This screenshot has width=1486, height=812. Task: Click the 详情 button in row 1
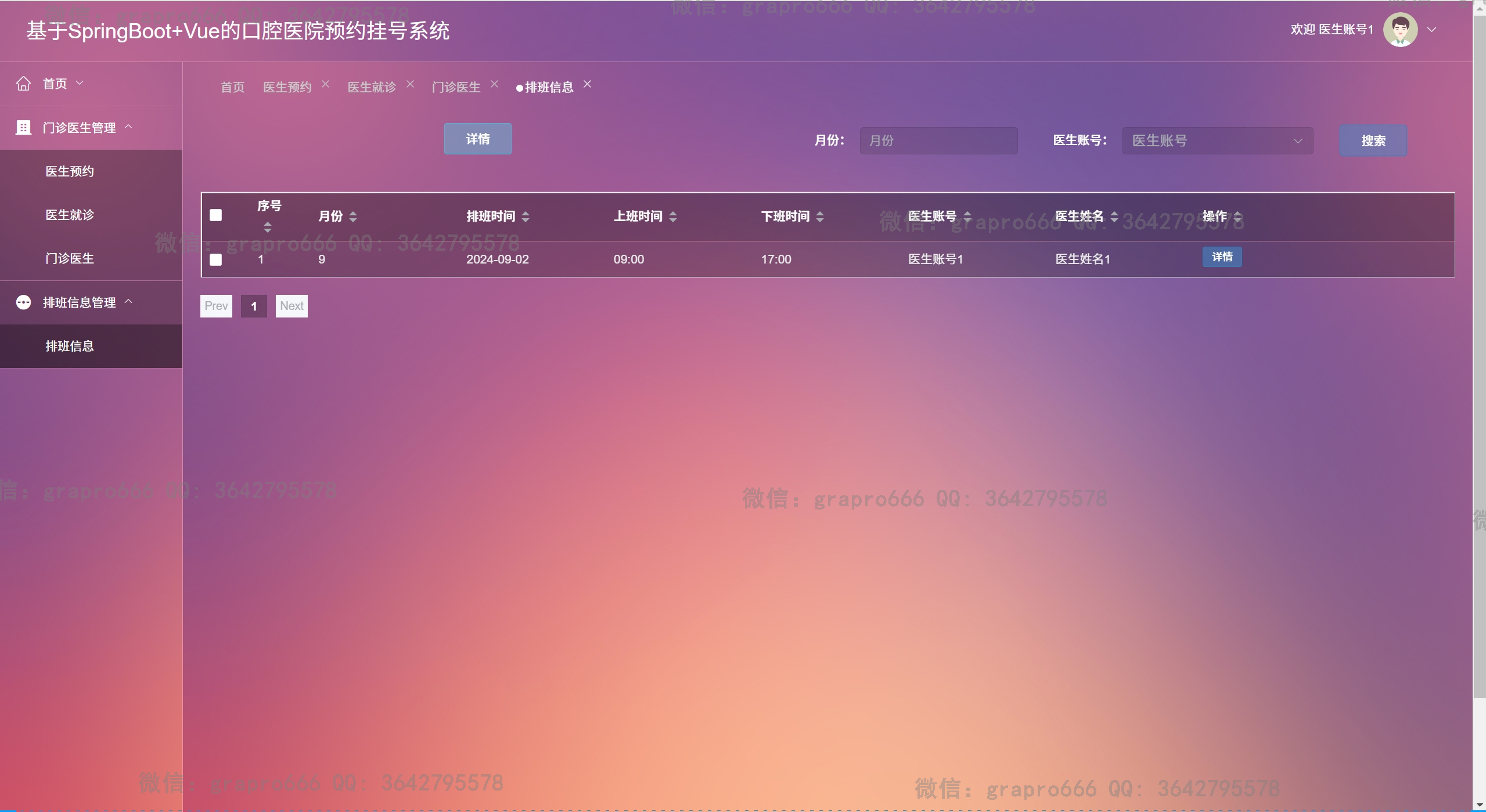tap(1222, 257)
